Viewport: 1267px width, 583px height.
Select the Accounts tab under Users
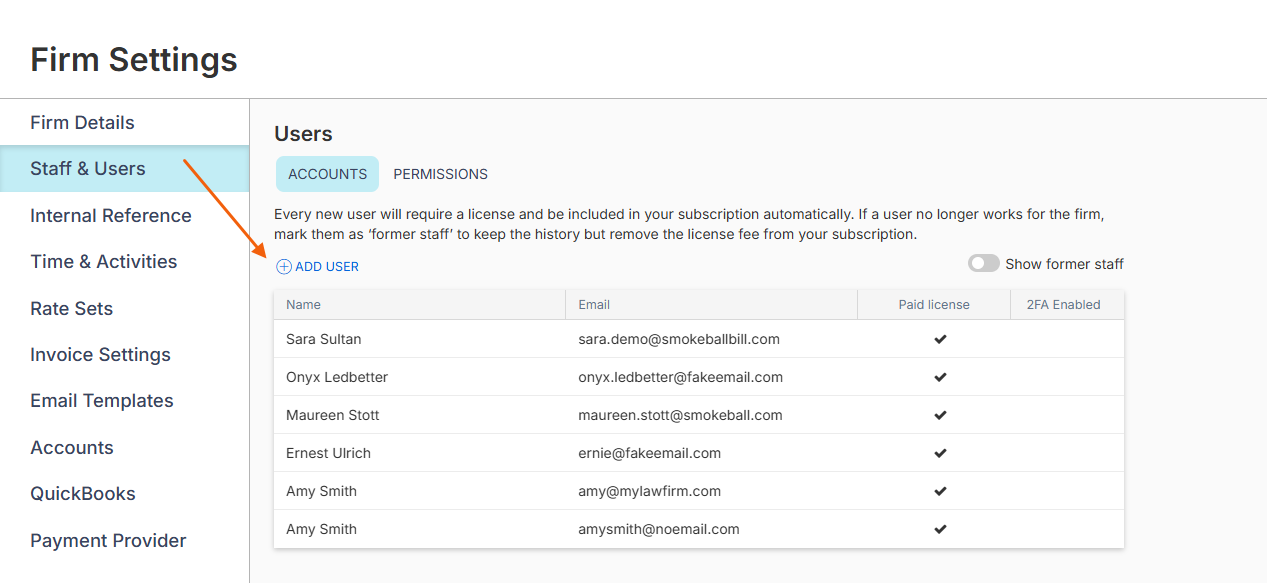point(328,174)
